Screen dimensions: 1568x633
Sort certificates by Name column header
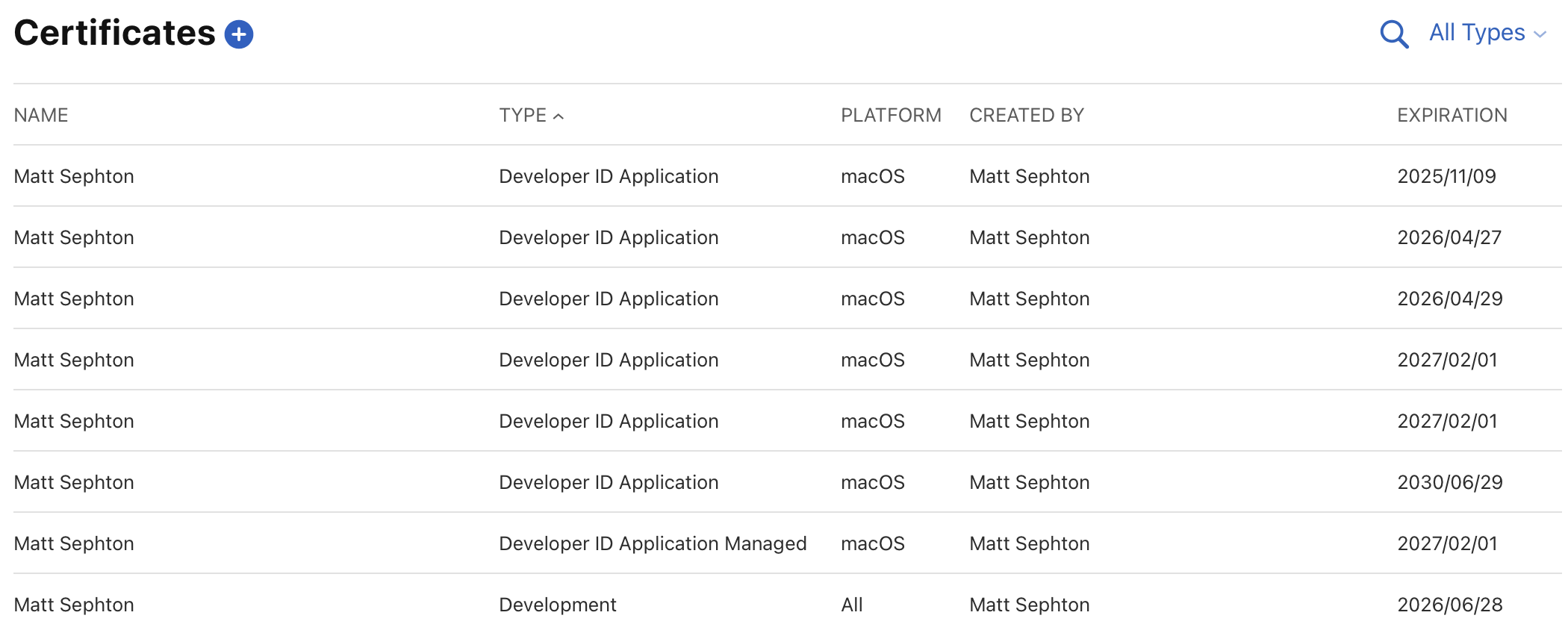(x=41, y=115)
